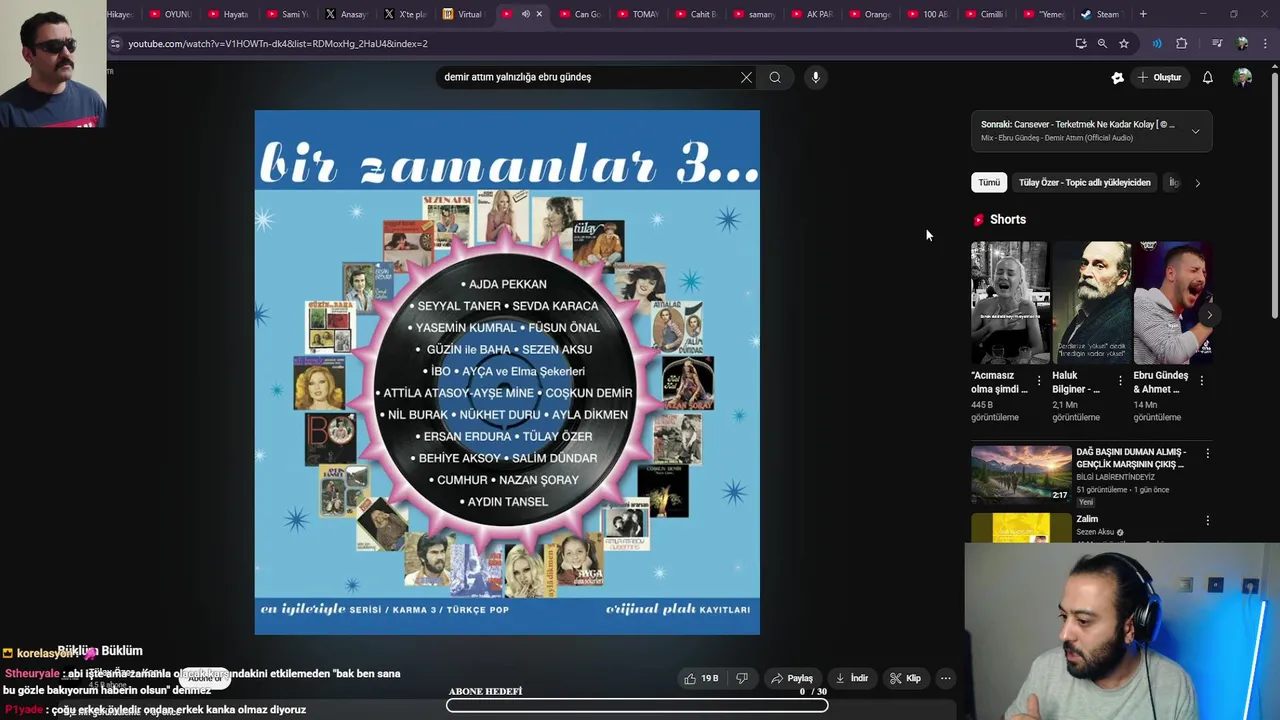Viewport: 1280px width, 720px height.
Task: Open the YouTube account avatar menu
Action: pyautogui.click(x=1243, y=77)
